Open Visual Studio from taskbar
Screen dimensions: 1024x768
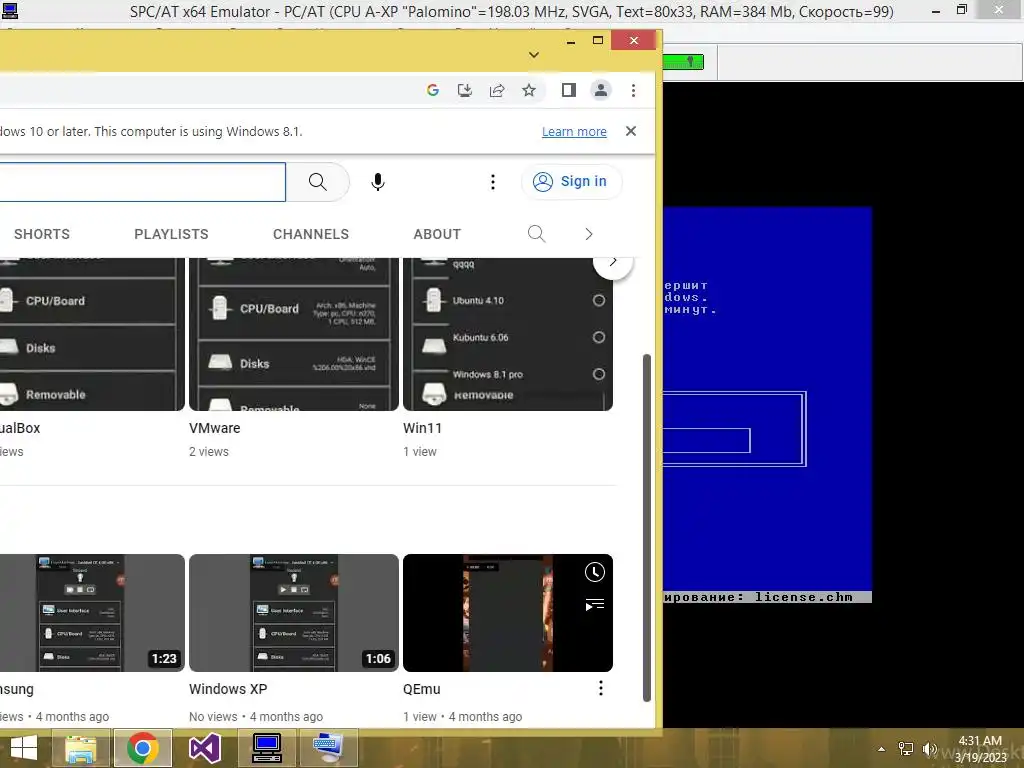204,748
